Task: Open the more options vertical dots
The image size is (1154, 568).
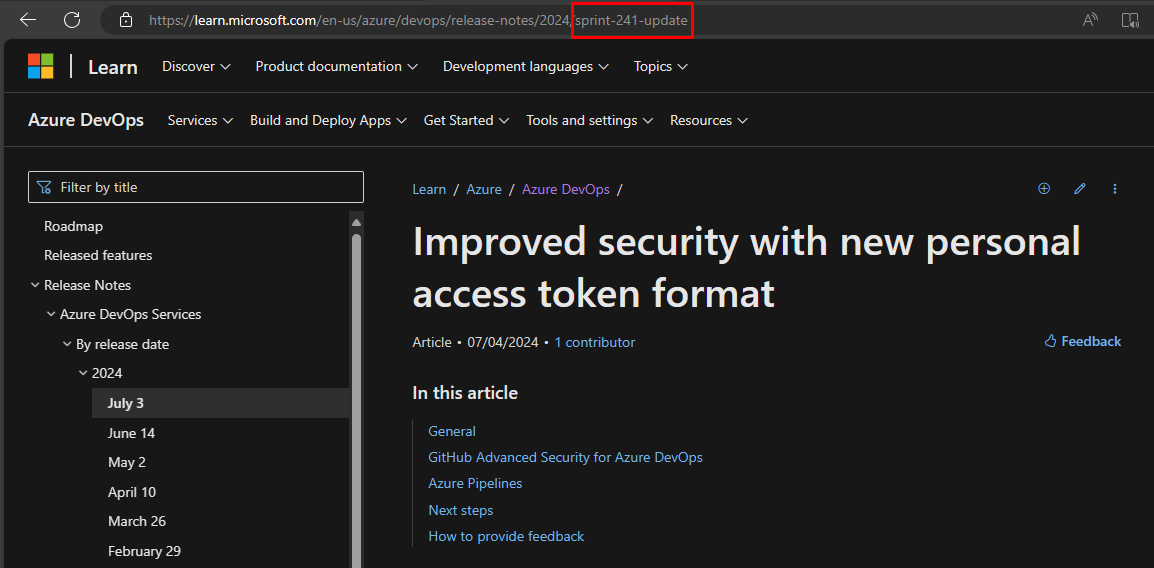Action: [x=1115, y=189]
